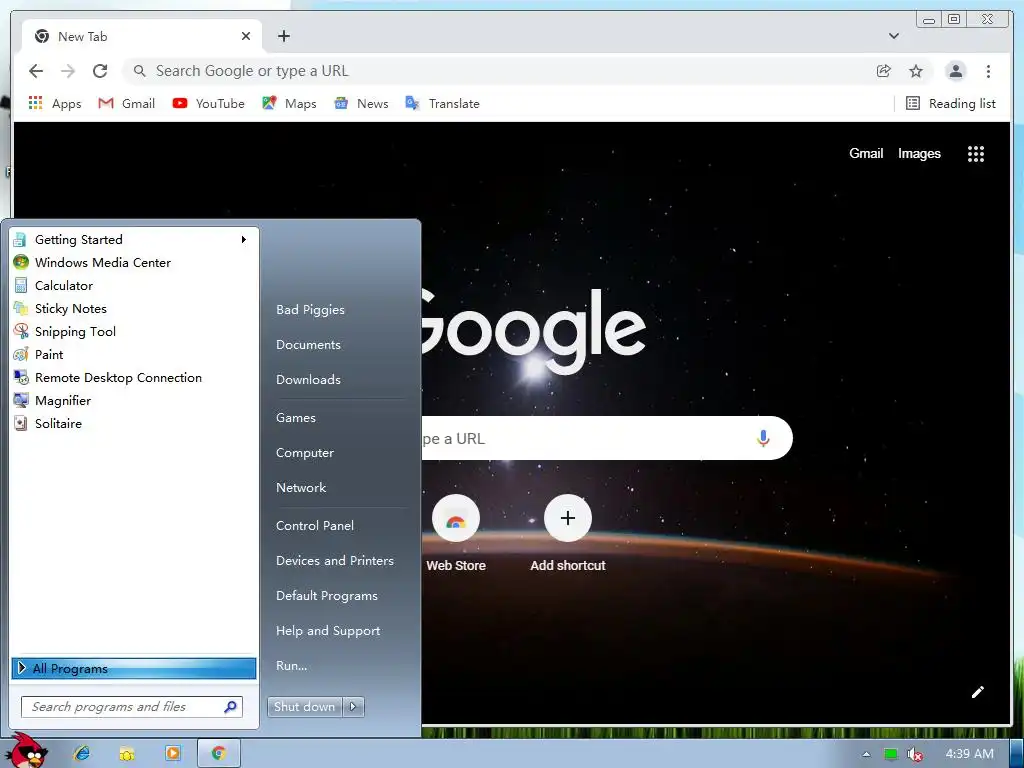Viewport: 1024px width, 768px height.
Task: Open Apps bookmark
Action: pos(55,103)
